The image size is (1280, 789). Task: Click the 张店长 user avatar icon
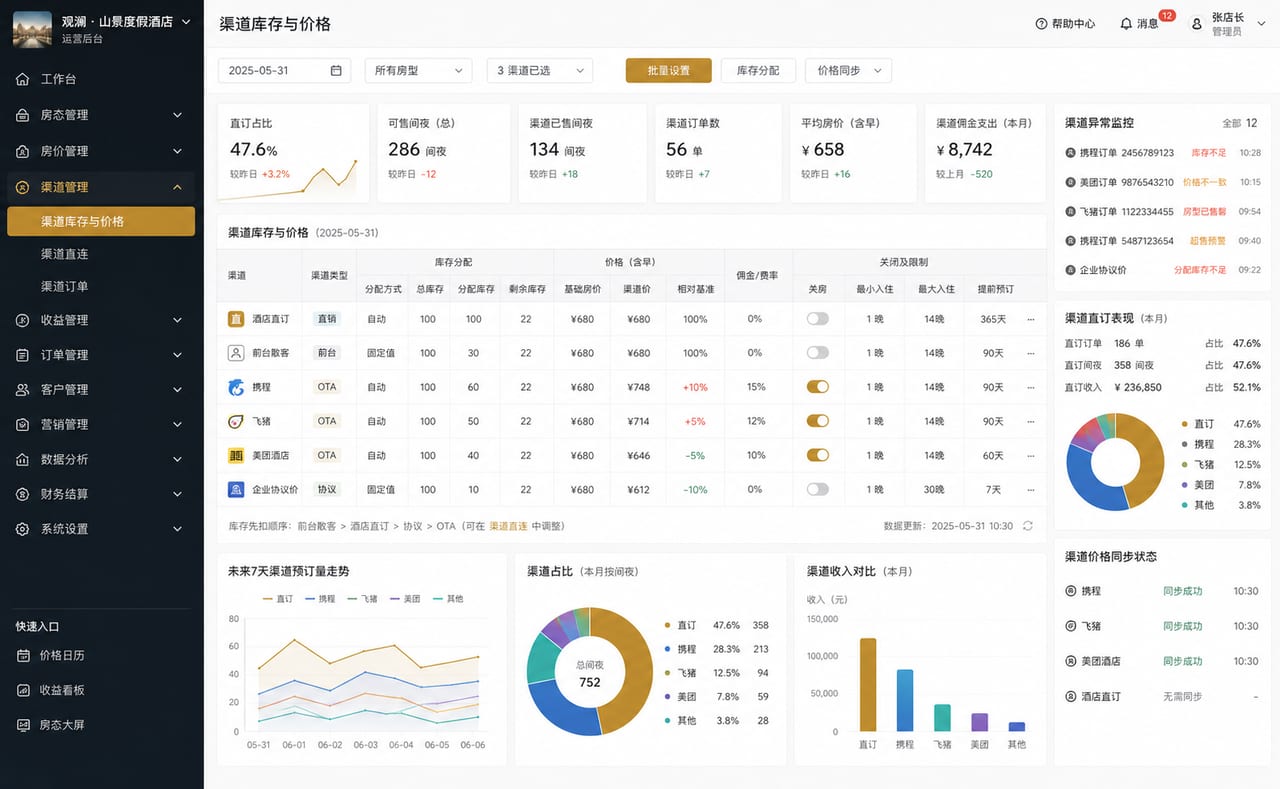1196,24
